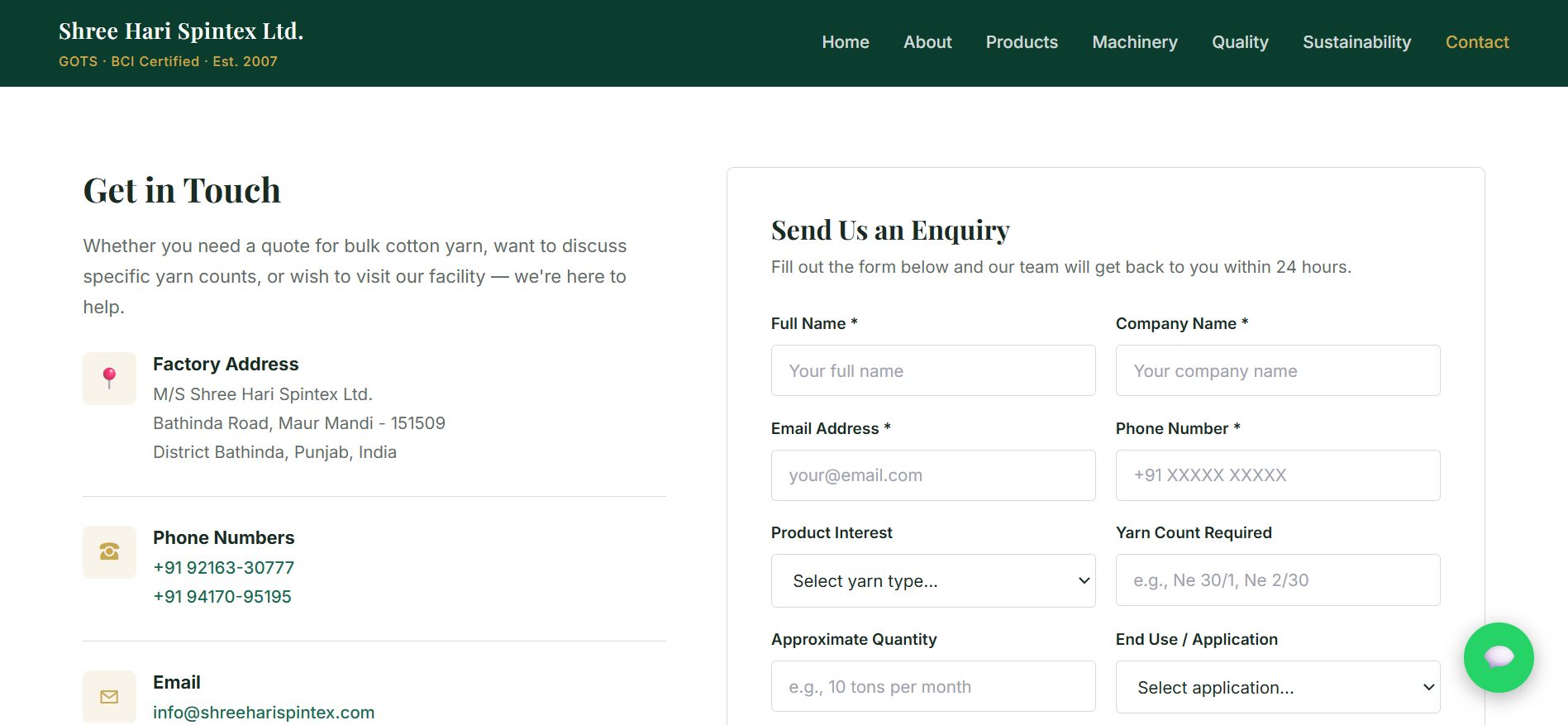
Task: Click the telephone icon beside Phone Numbers
Action: pyautogui.click(x=109, y=552)
